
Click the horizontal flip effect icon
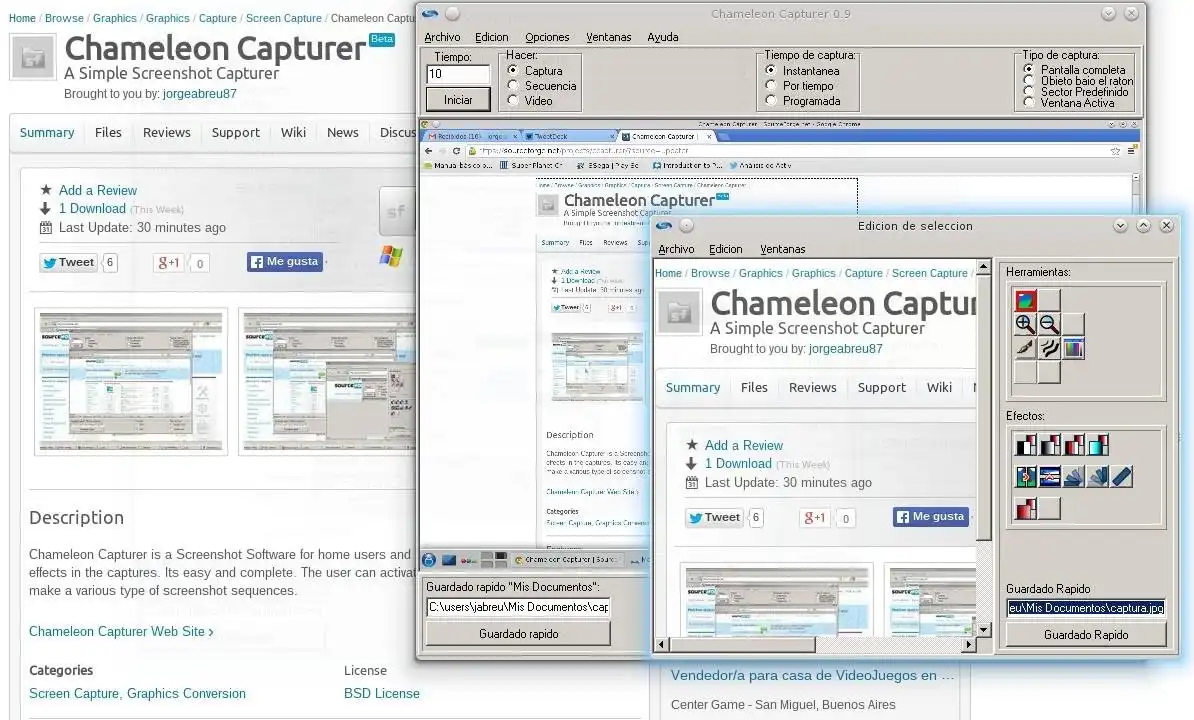(1026, 476)
